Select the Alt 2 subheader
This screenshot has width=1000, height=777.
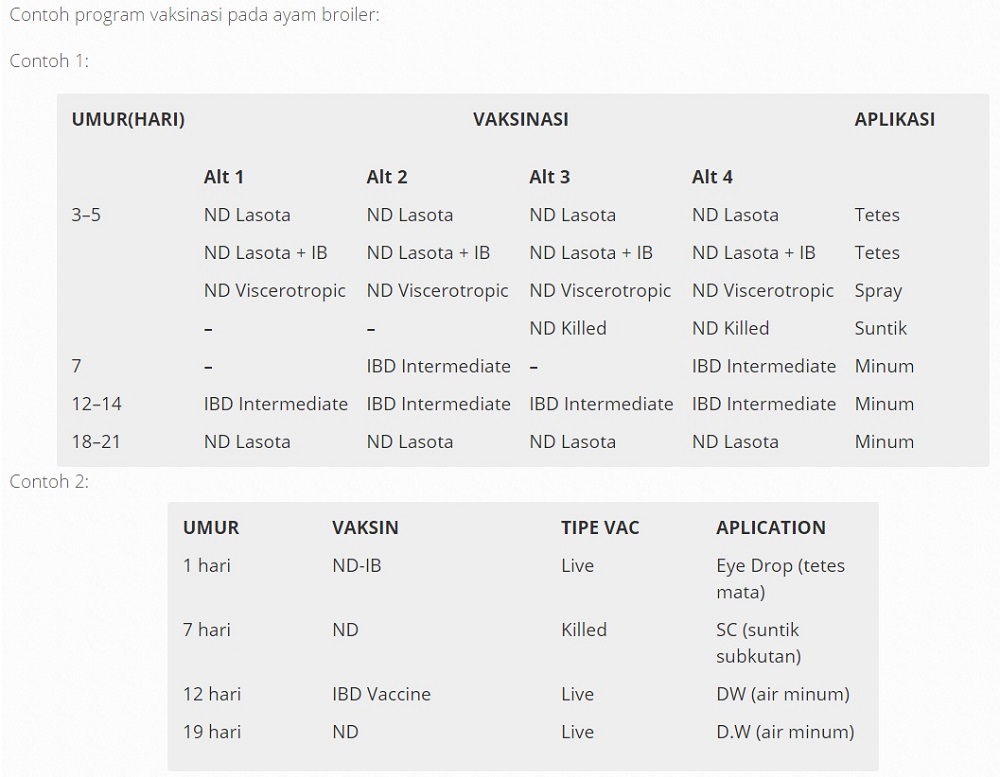tap(386, 177)
